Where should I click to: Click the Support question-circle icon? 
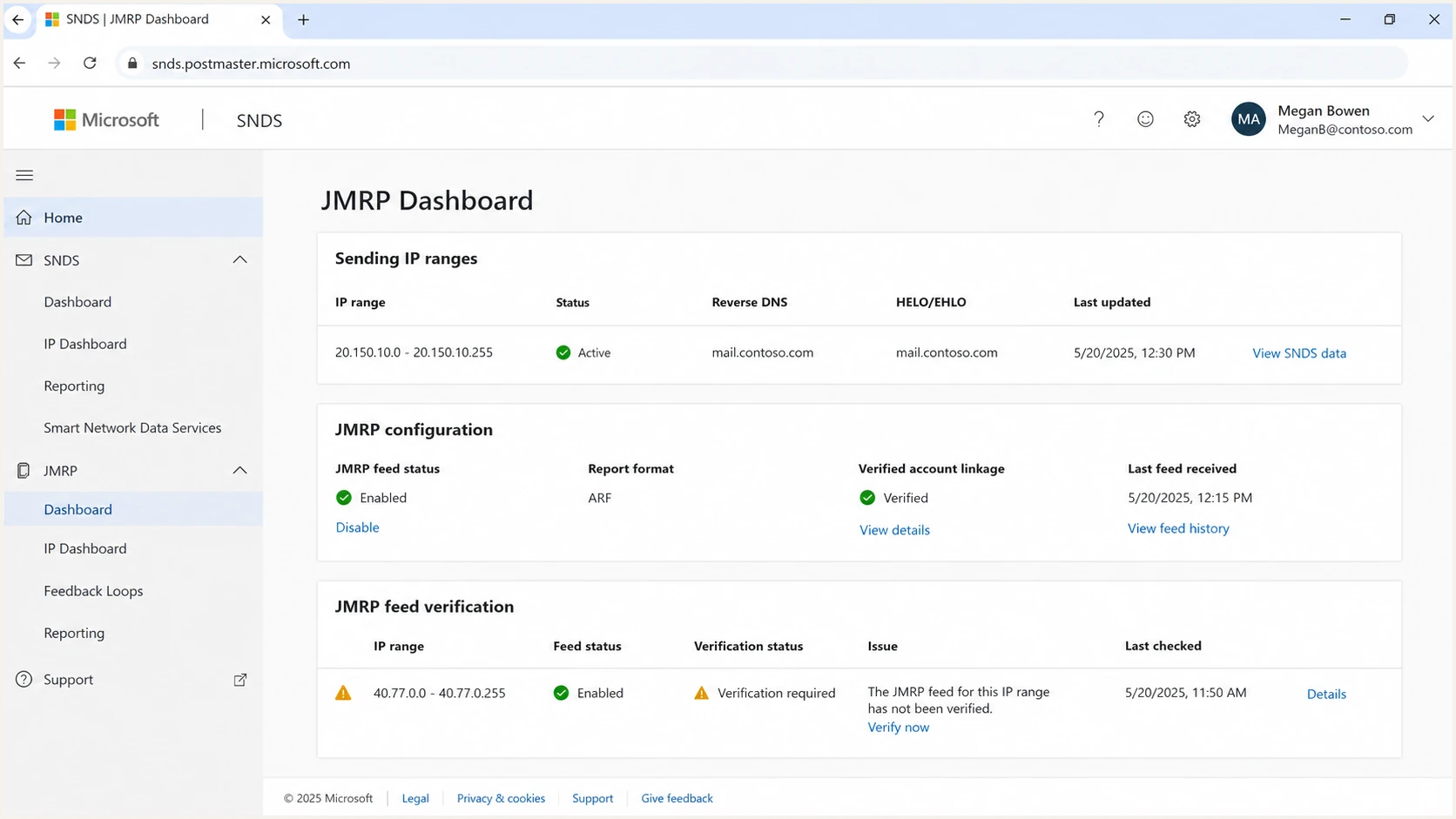24,680
